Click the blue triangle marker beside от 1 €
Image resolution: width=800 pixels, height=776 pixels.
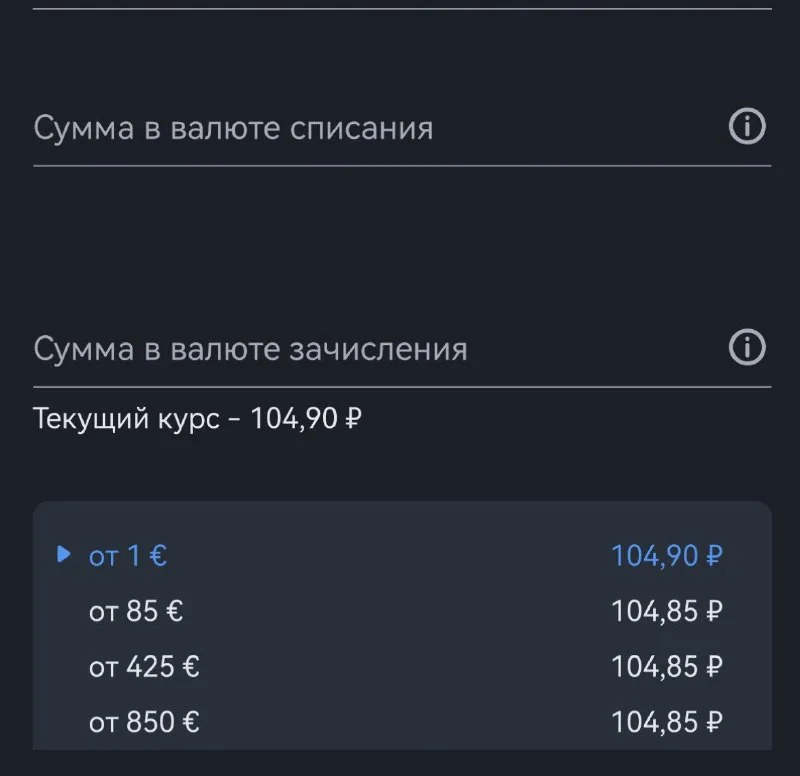[x=64, y=555]
